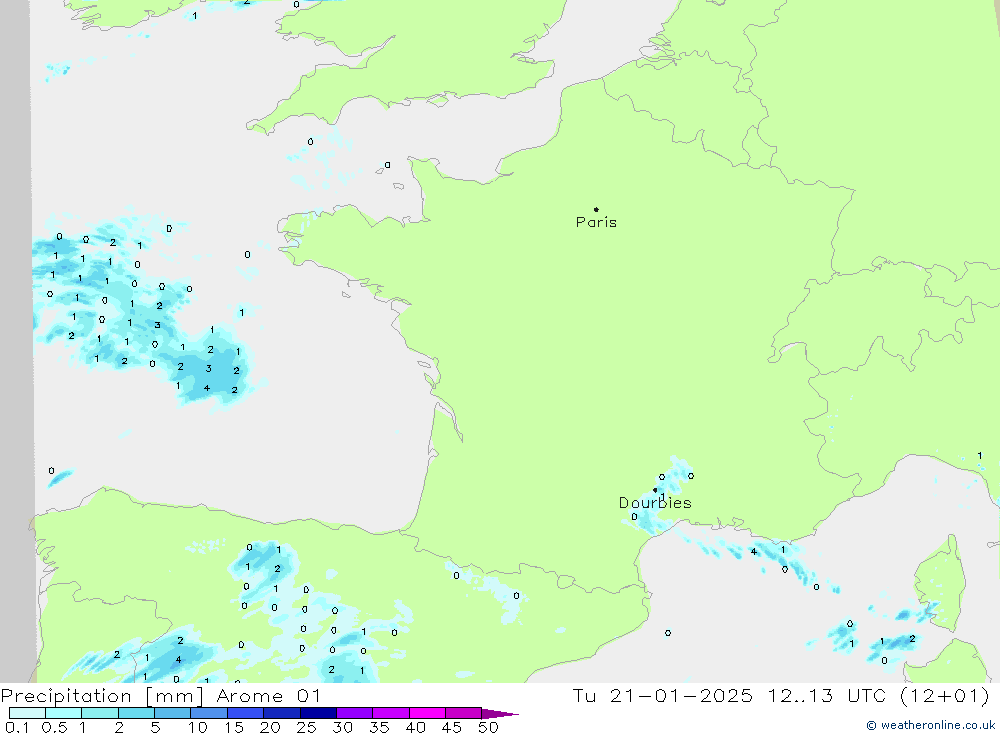The image size is (1000, 733).
Task: Click the '(12+01)' forecast offset text
Action: click(x=945, y=695)
